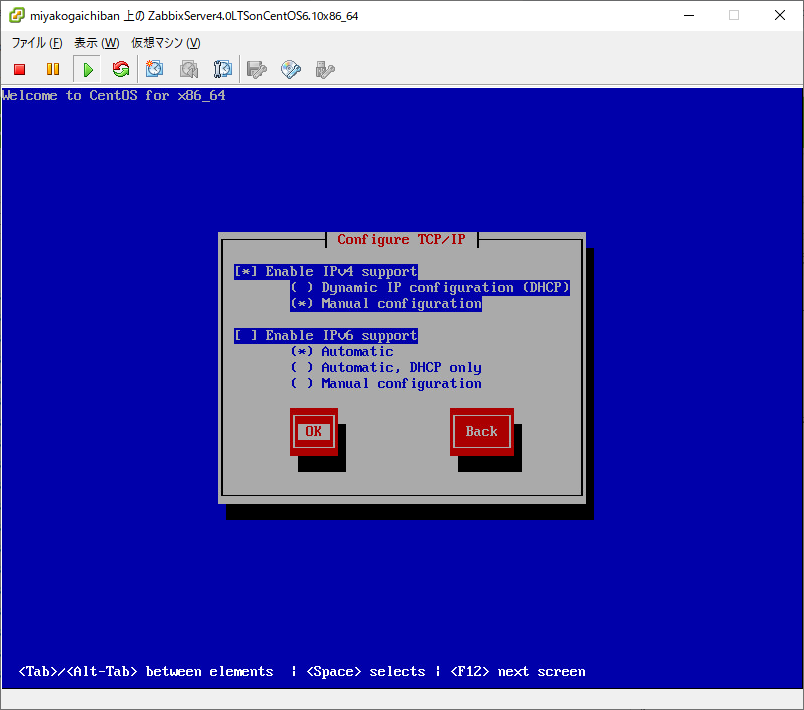
Task: Toggle the Enable IPv4 support checkbox
Action: tap(326, 271)
